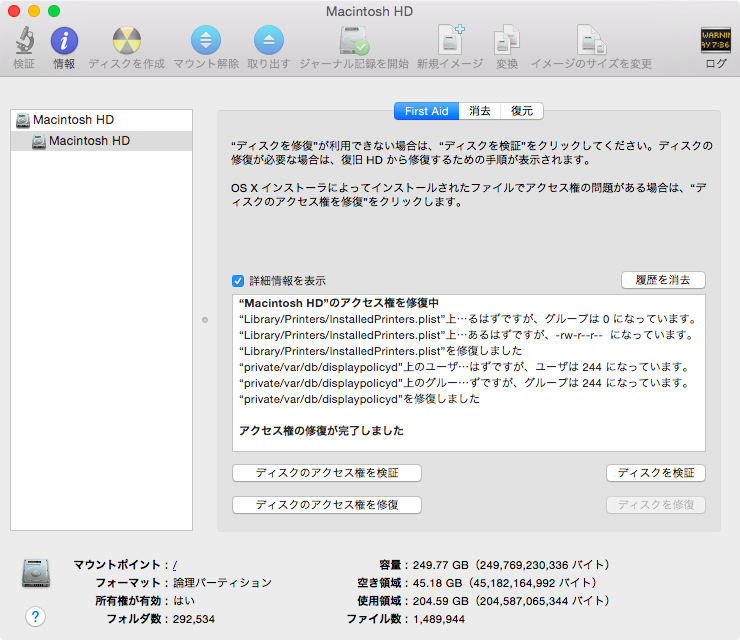This screenshot has height=640, width=740.
Task: Click the フォーマット value 論理パーティション
Action: click(x=222, y=583)
